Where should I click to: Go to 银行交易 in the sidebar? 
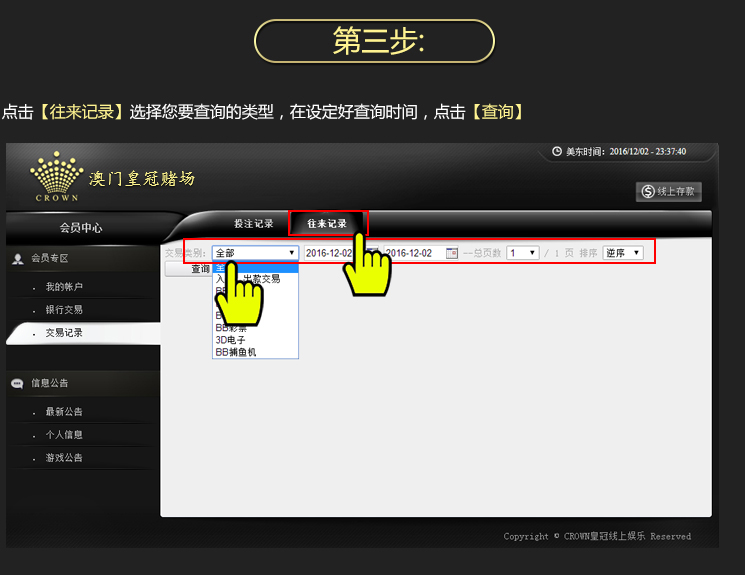[x=64, y=310]
